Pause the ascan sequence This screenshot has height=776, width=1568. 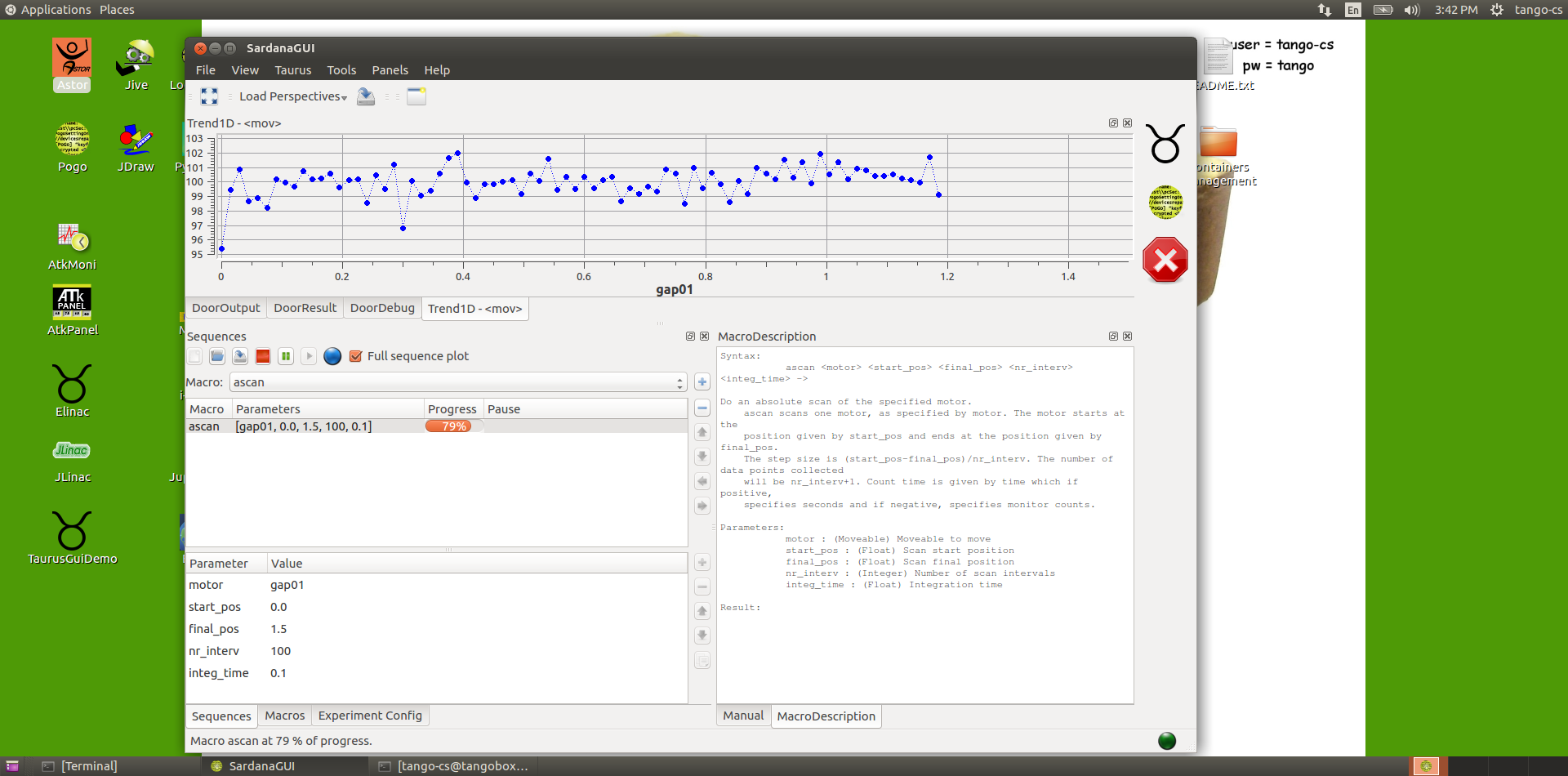point(286,356)
